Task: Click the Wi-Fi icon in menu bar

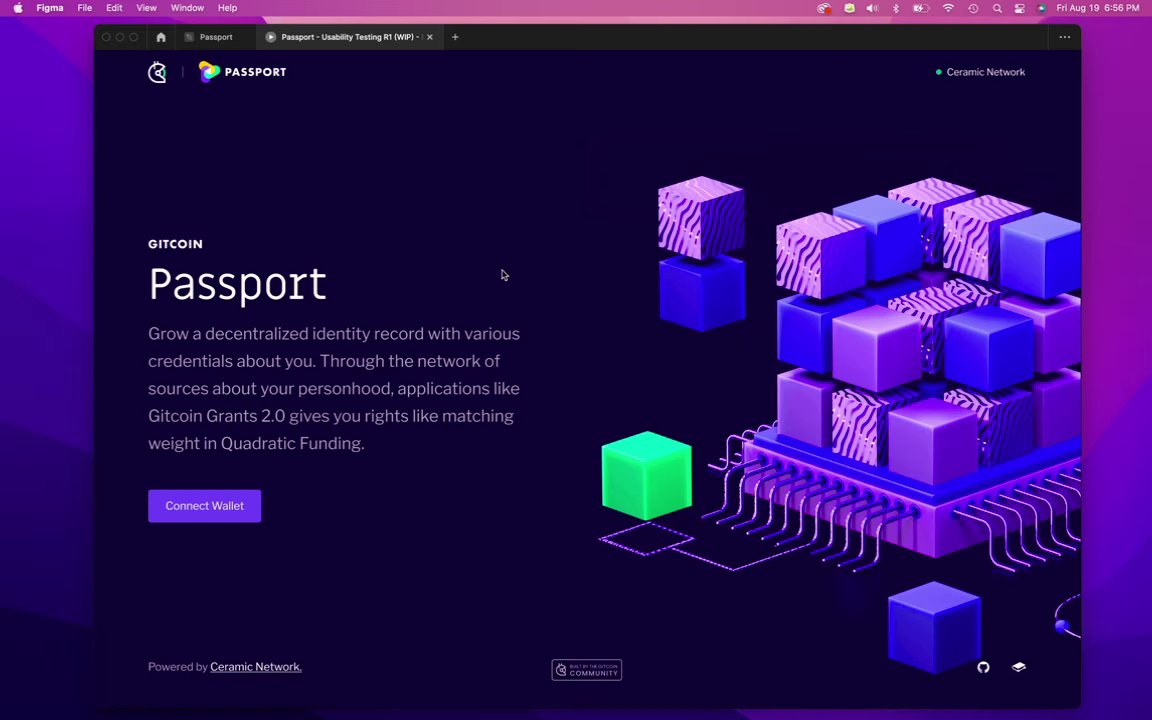Action: tap(948, 8)
